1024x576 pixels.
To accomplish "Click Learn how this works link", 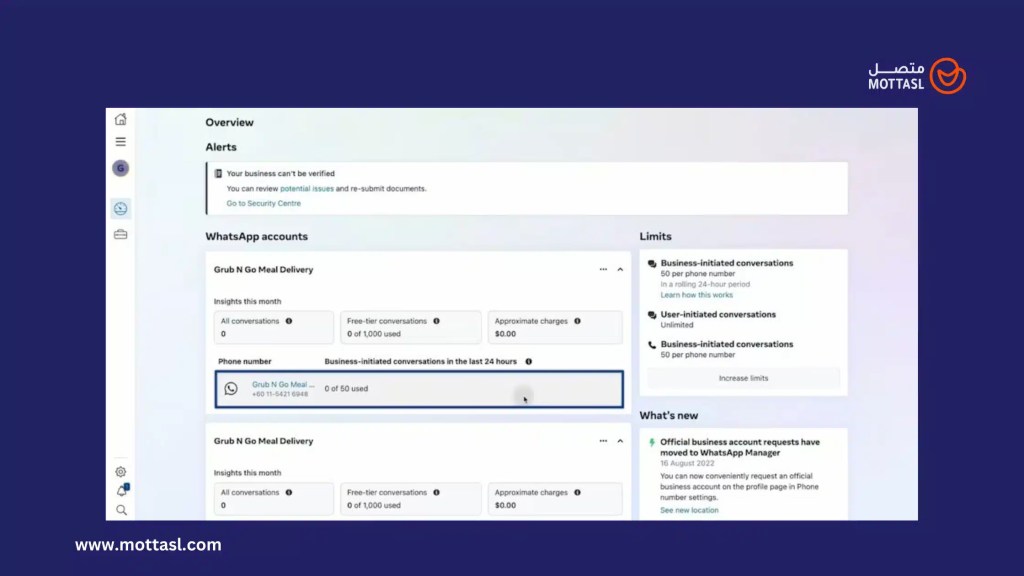I will coord(696,295).
